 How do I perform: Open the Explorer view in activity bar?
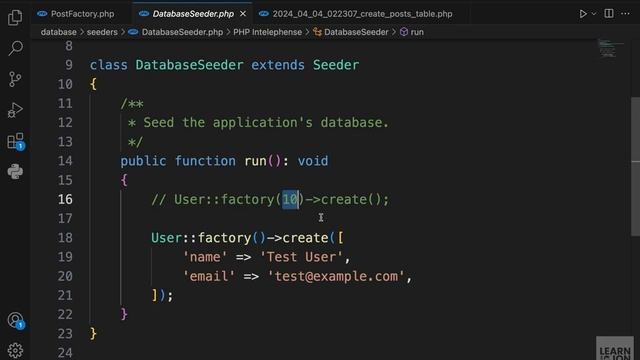tap(15, 17)
